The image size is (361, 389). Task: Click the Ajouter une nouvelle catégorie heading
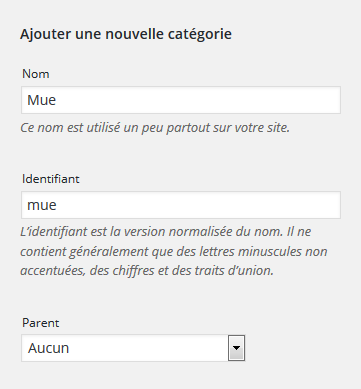126,34
